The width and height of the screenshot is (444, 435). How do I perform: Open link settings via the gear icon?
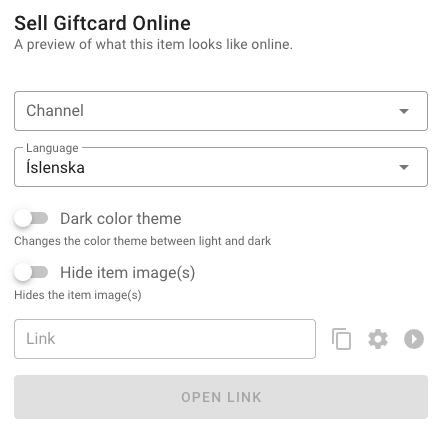pyautogui.click(x=378, y=339)
